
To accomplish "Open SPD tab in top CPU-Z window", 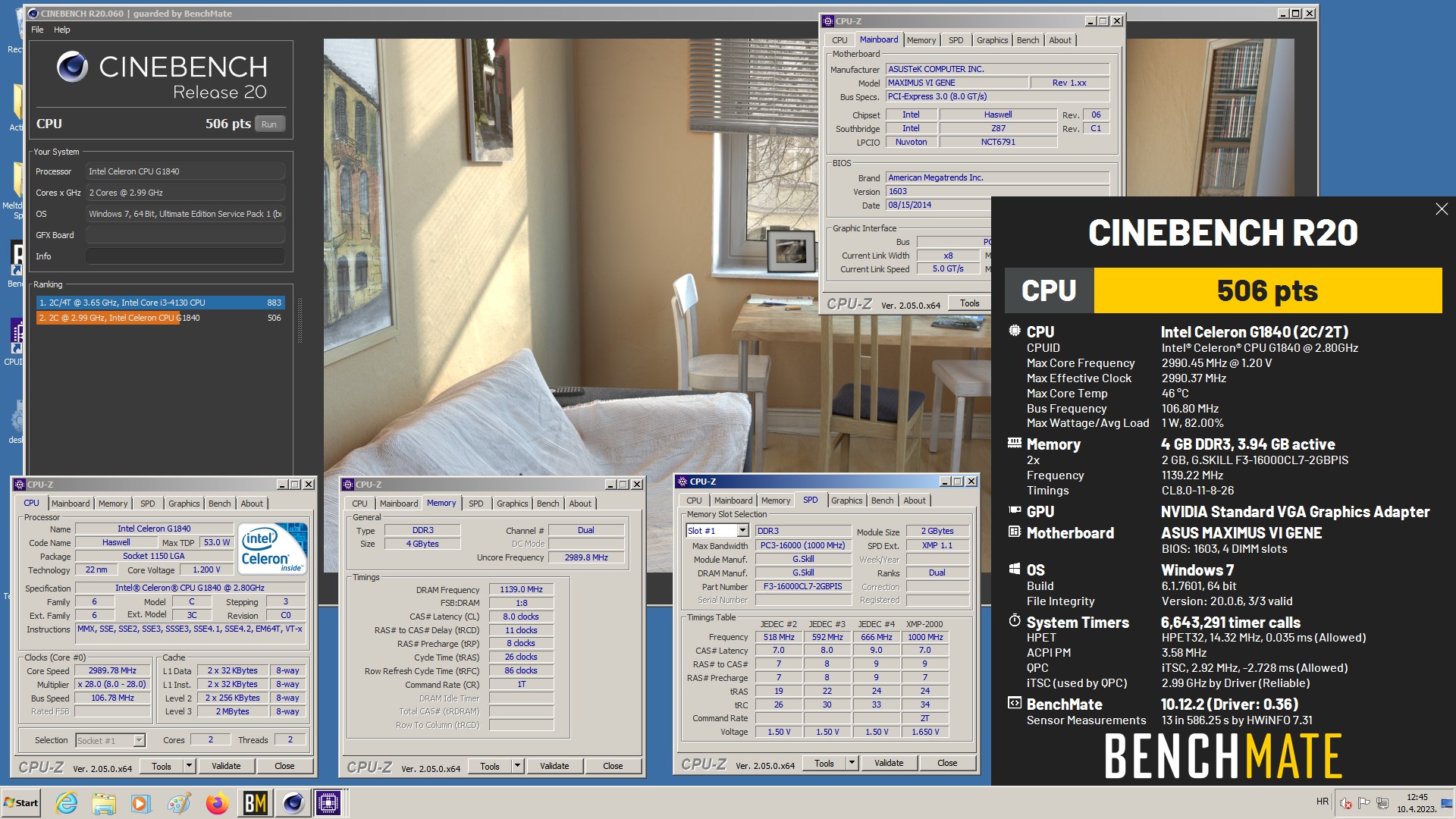I will pyautogui.click(x=956, y=40).
